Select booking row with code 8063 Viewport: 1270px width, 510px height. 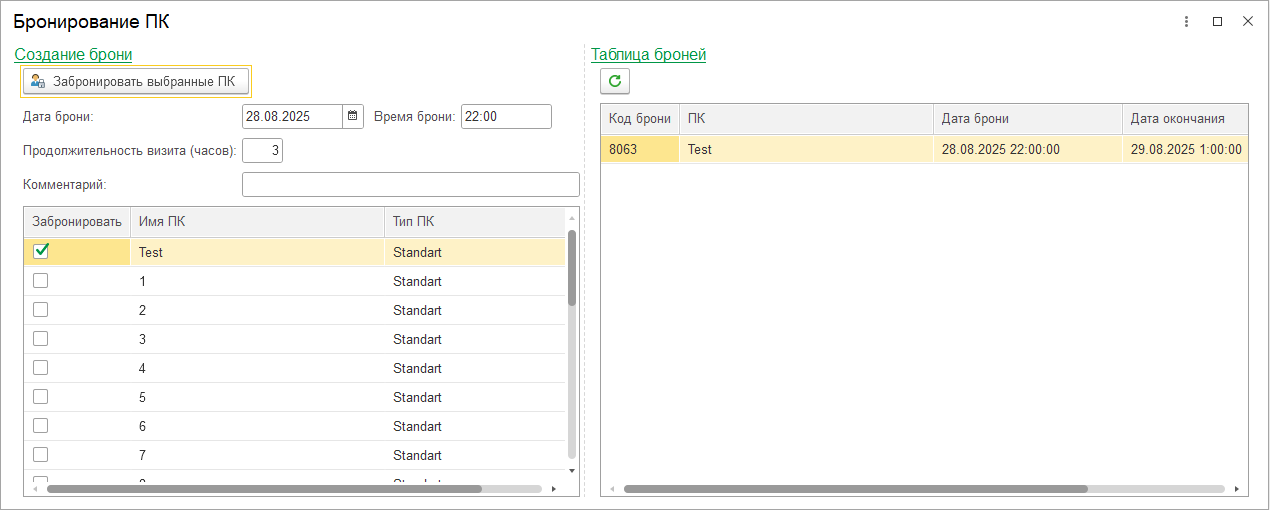(x=924, y=149)
